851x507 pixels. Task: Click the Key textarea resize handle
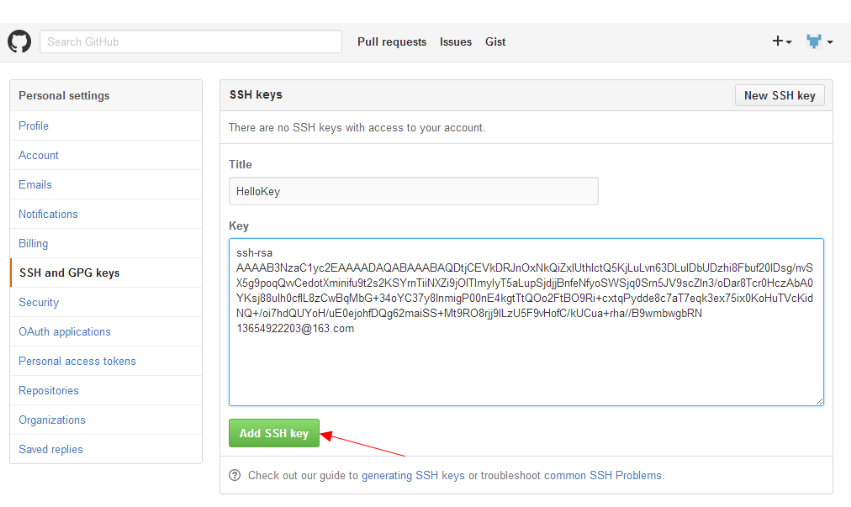coord(819,401)
